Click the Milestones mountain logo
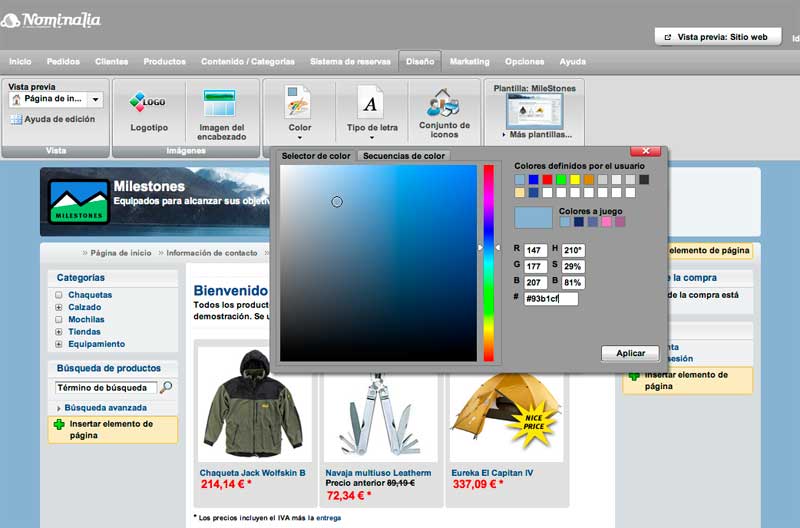Viewport: 800px width, 528px height. (79, 201)
